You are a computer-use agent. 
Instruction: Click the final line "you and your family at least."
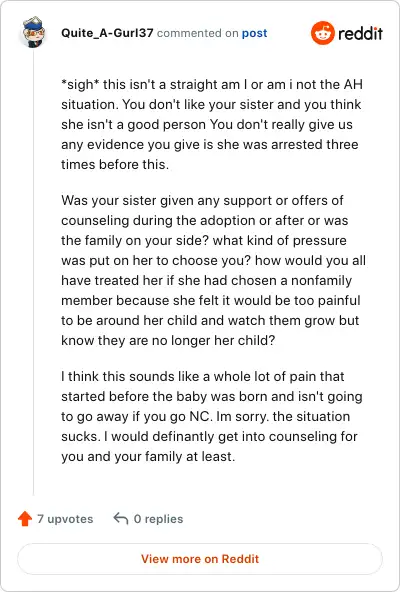(148, 456)
